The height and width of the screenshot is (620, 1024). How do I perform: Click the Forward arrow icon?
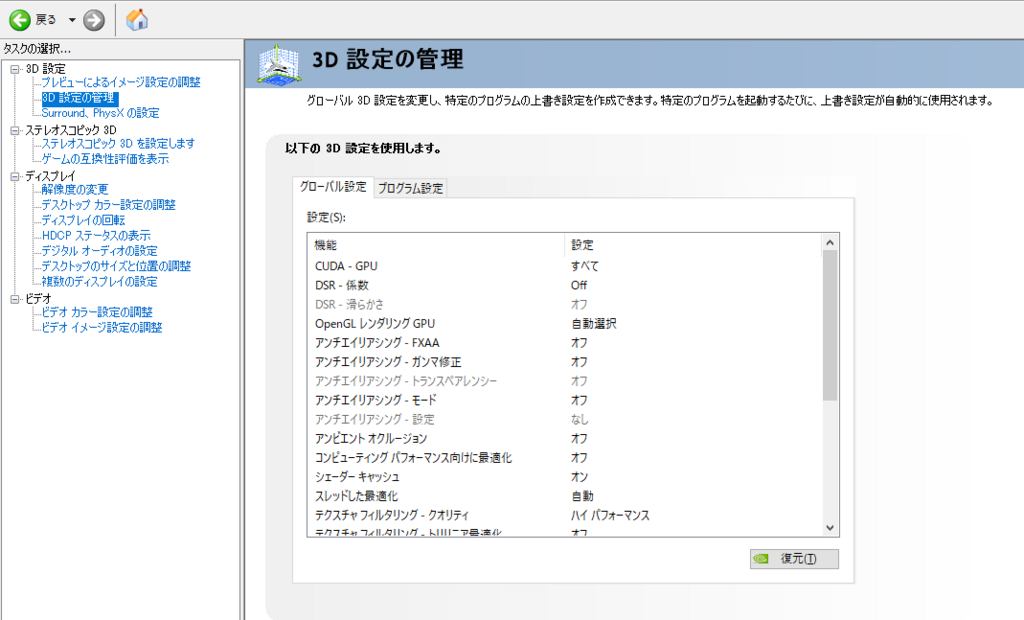94,20
